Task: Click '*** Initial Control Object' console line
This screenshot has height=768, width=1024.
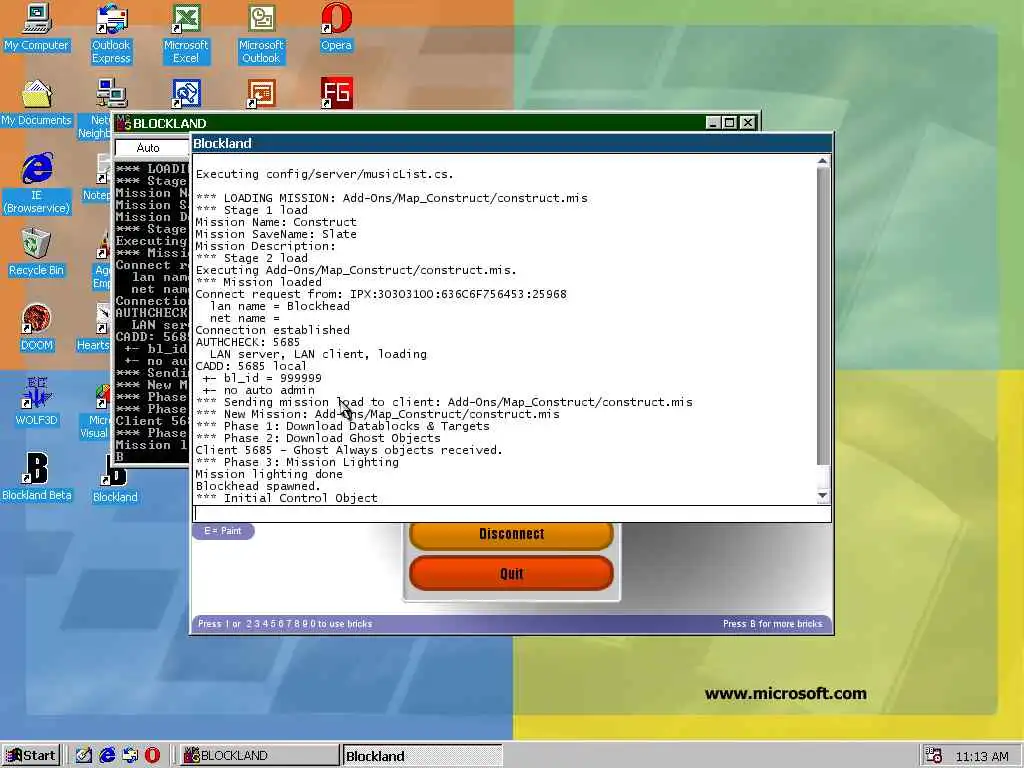Action: coord(287,498)
